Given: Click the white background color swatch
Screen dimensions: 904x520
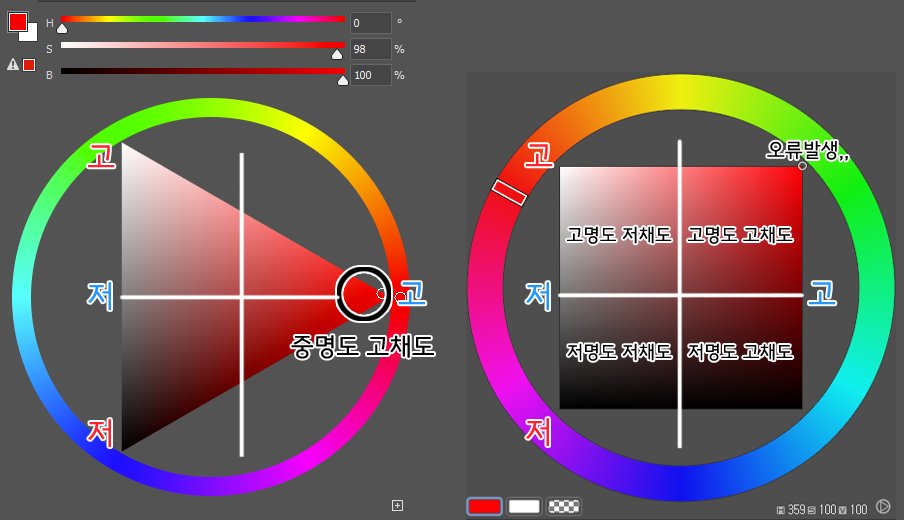Looking at the screenshot, I should [31, 35].
